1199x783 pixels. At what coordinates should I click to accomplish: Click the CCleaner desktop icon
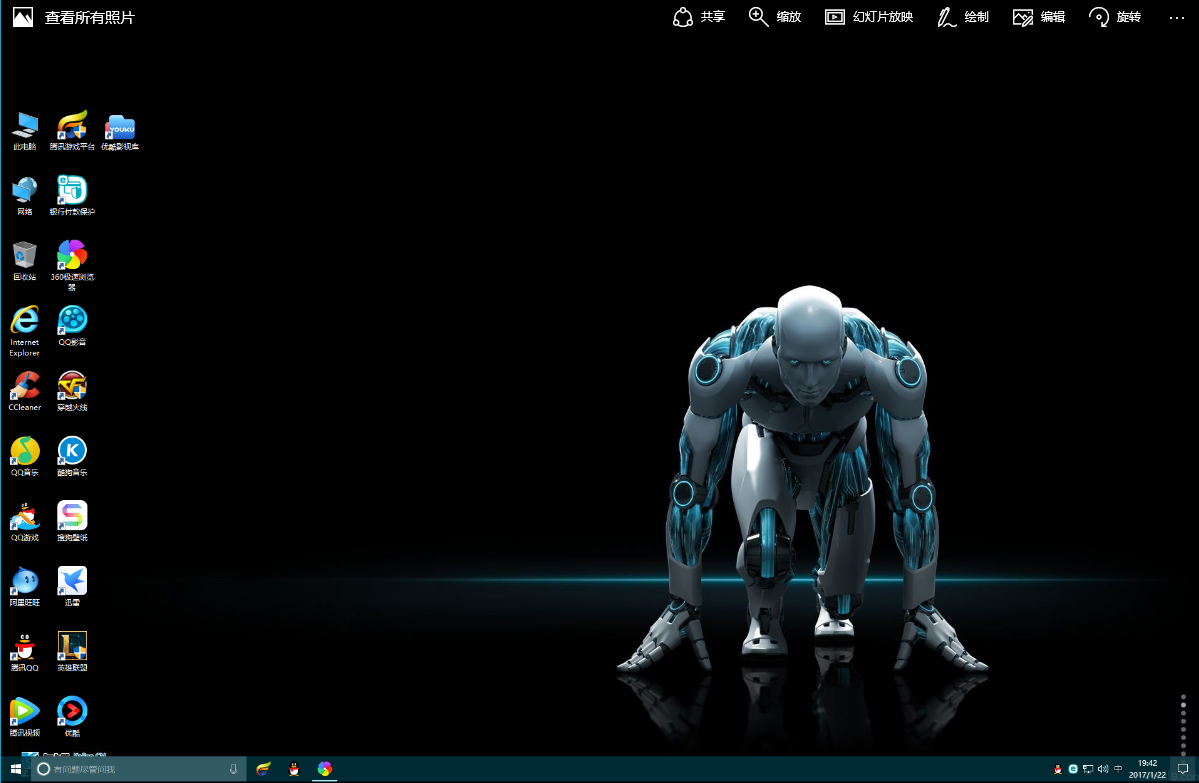click(24, 386)
